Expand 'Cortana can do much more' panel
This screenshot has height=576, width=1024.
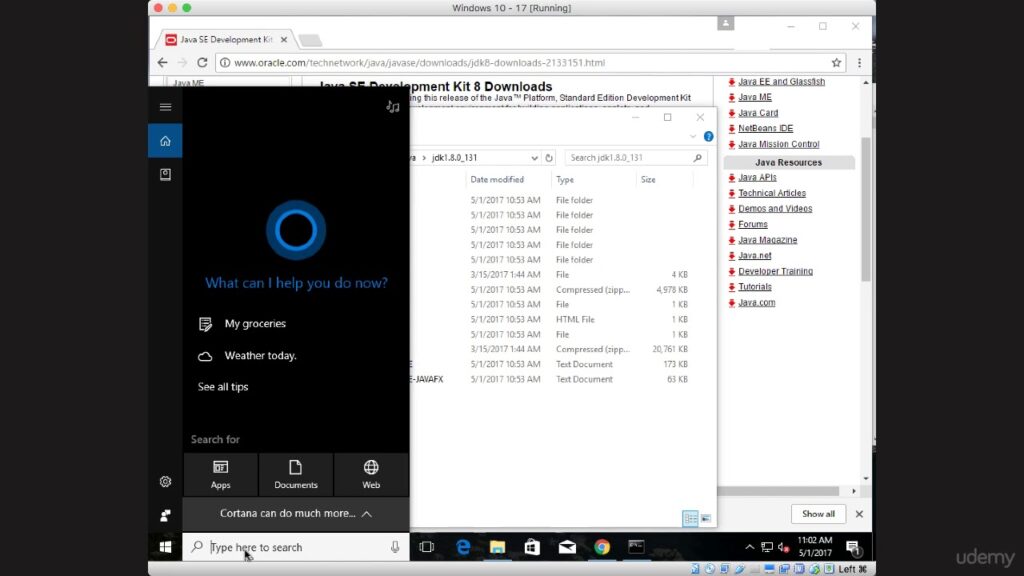pos(296,514)
